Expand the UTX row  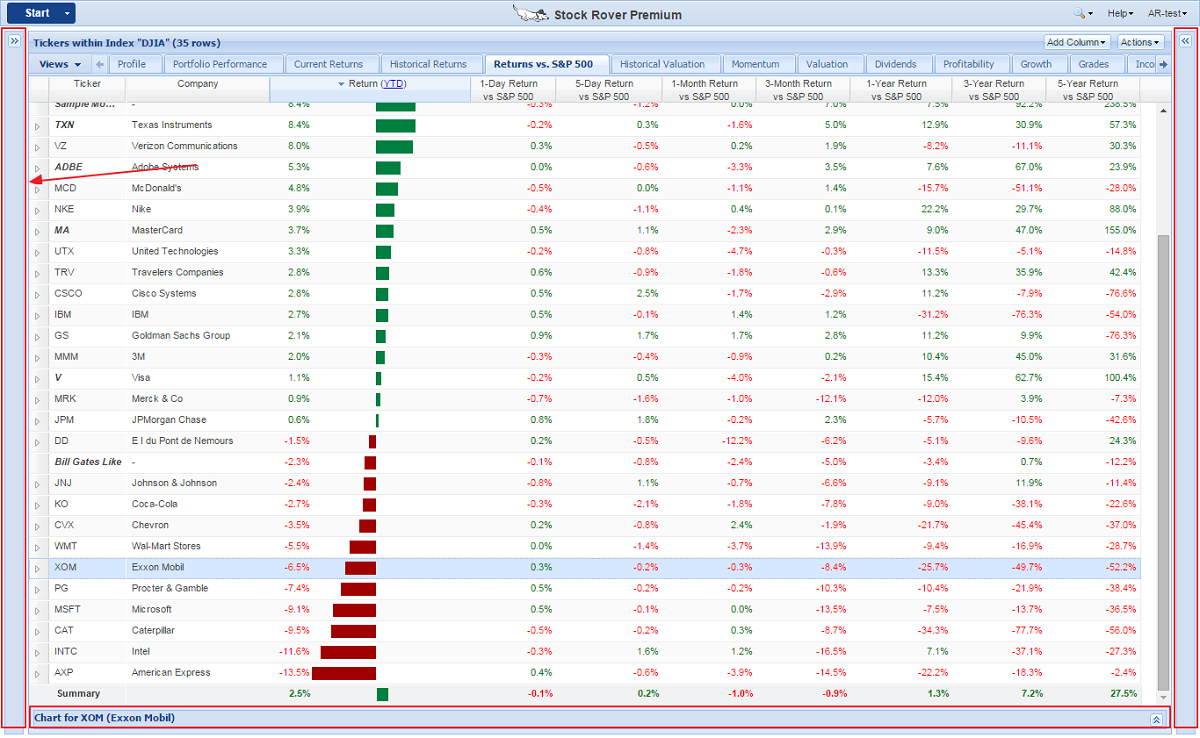click(38, 252)
